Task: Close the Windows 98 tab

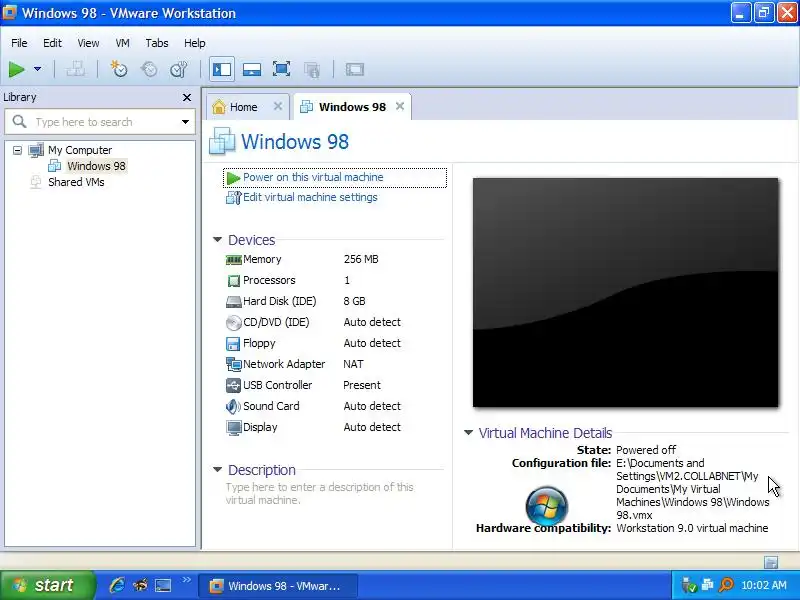Action: click(x=400, y=106)
